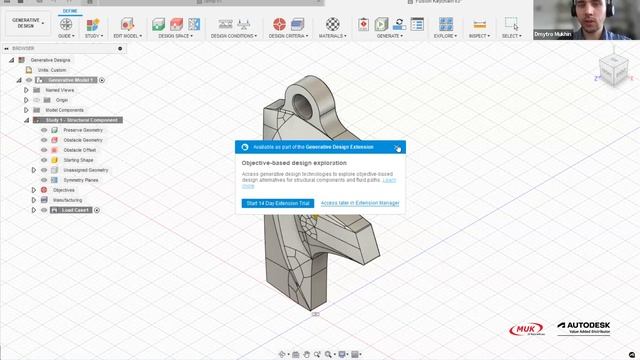Click the Zoom magnifier in navigation bar
The image size is (640, 360).
[x=328, y=354]
